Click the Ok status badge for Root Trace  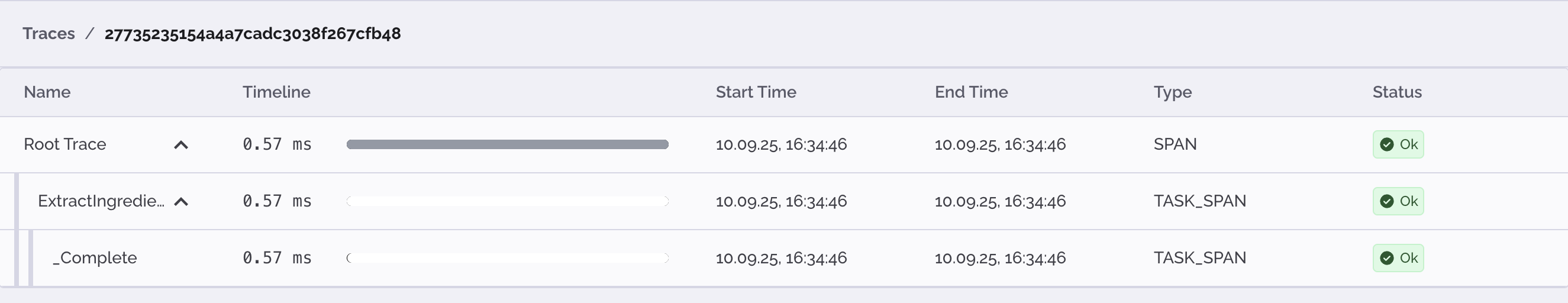coord(1398,144)
